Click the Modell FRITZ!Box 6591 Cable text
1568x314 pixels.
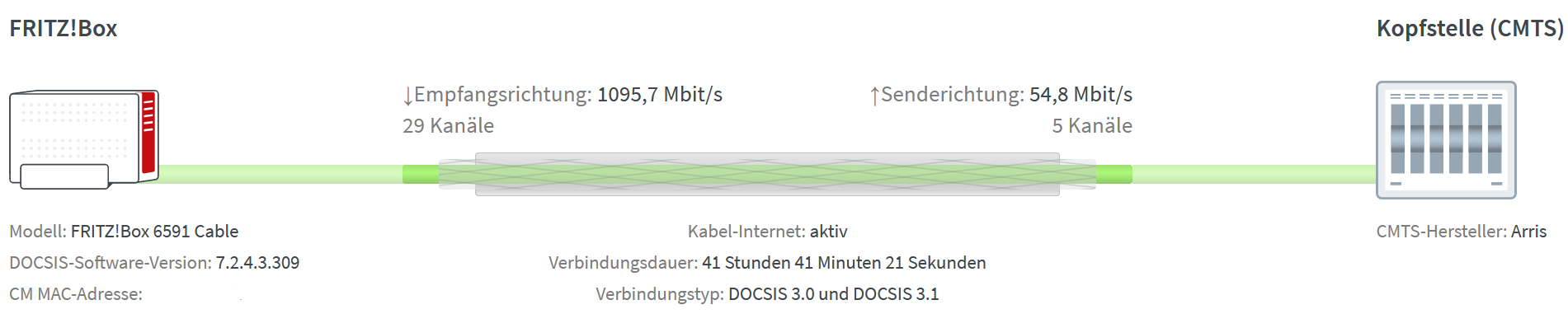click(124, 232)
